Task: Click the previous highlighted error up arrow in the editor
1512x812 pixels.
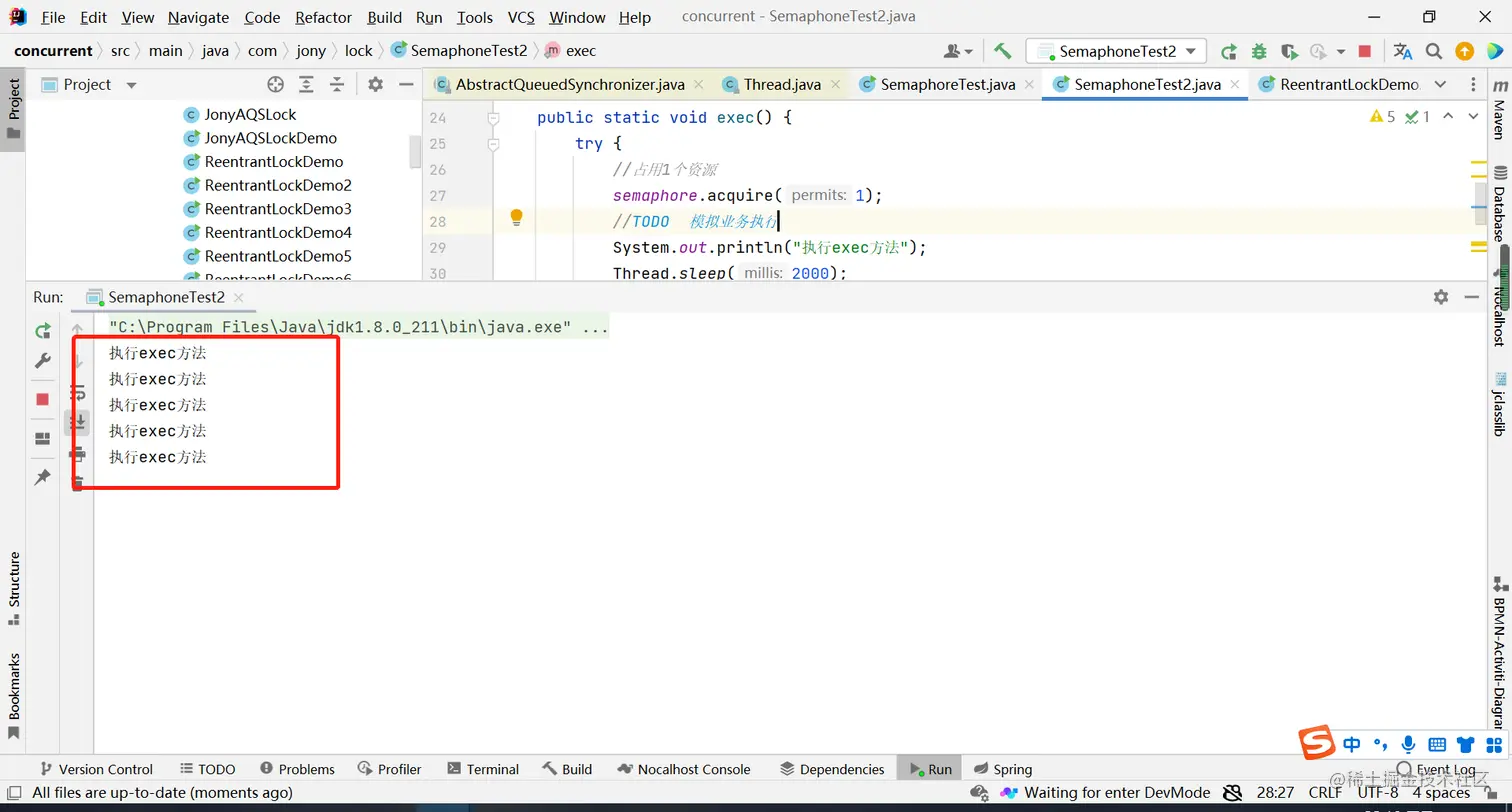Action: pyautogui.click(x=1448, y=117)
